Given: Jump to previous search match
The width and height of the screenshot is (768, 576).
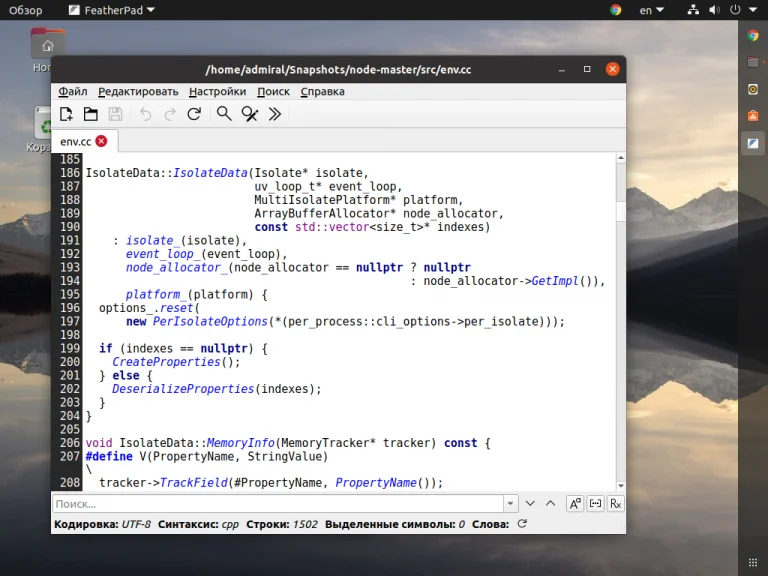Looking at the screenshot, I should click(x=549, y=503).
